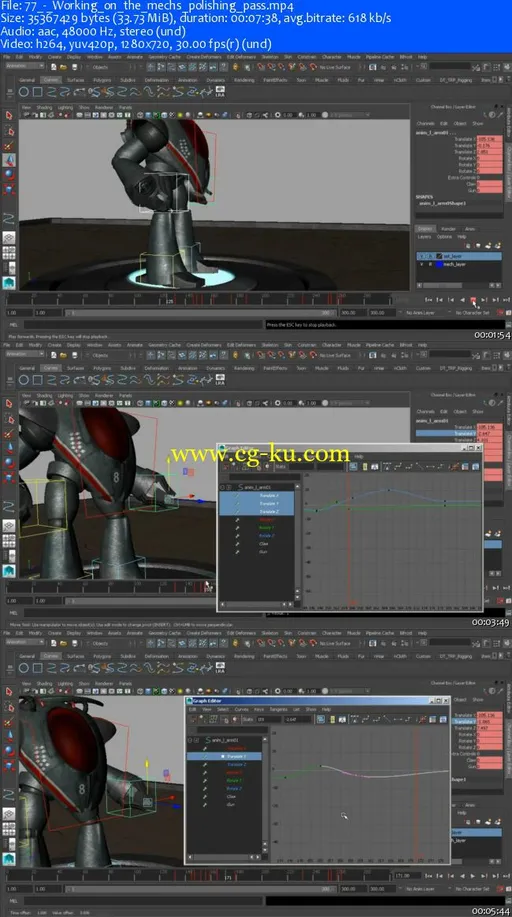
Task: Activate the Rotate tool in 00:01:54 frame toolbox
Action: click(9, 174)
